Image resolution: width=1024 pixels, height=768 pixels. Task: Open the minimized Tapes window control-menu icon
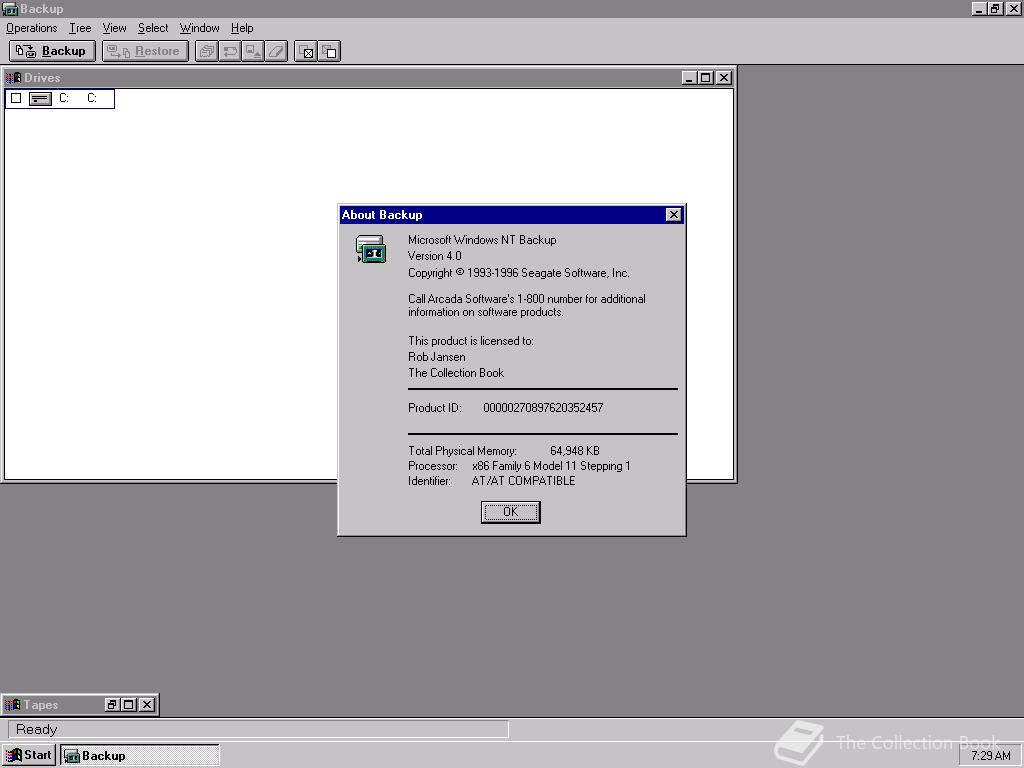12,705
